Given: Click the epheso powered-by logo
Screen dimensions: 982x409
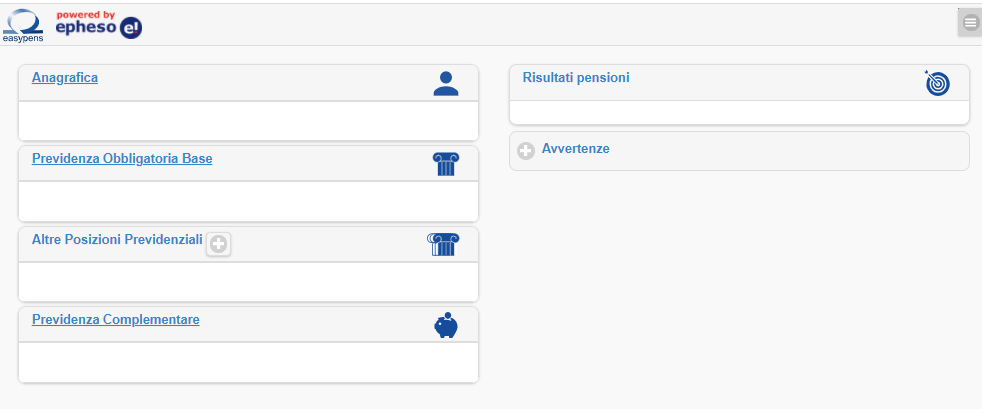Looking at the screenshot, I should (x=99, y=24).
